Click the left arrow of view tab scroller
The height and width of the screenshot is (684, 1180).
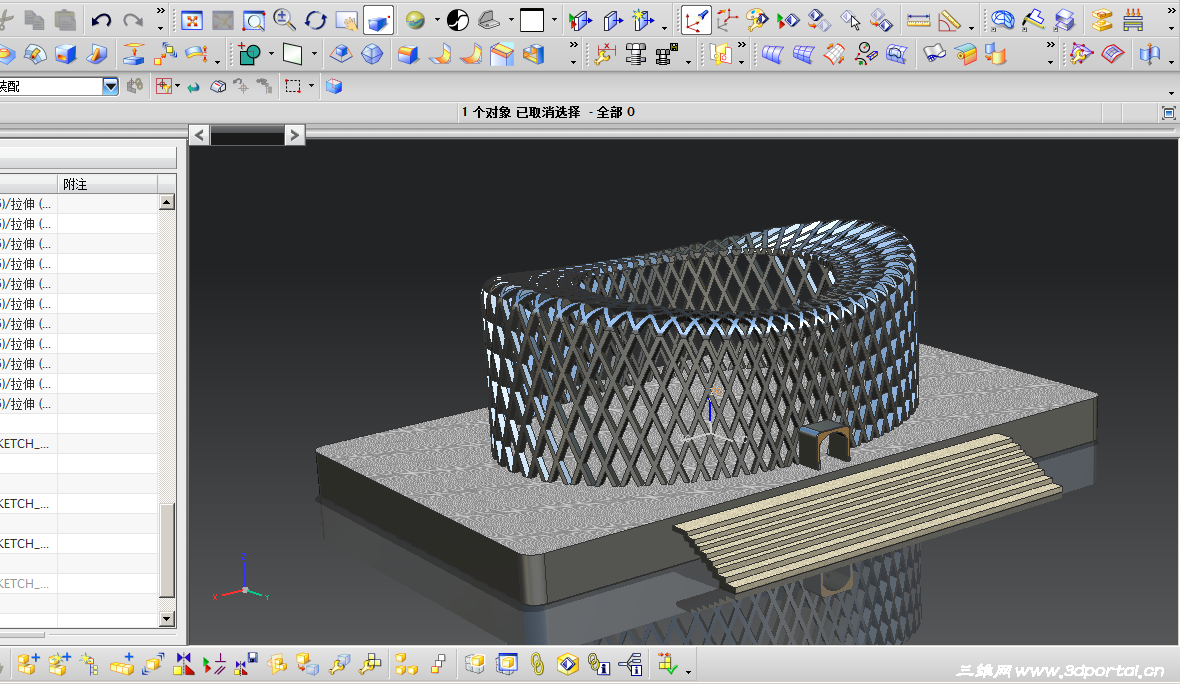199,135
